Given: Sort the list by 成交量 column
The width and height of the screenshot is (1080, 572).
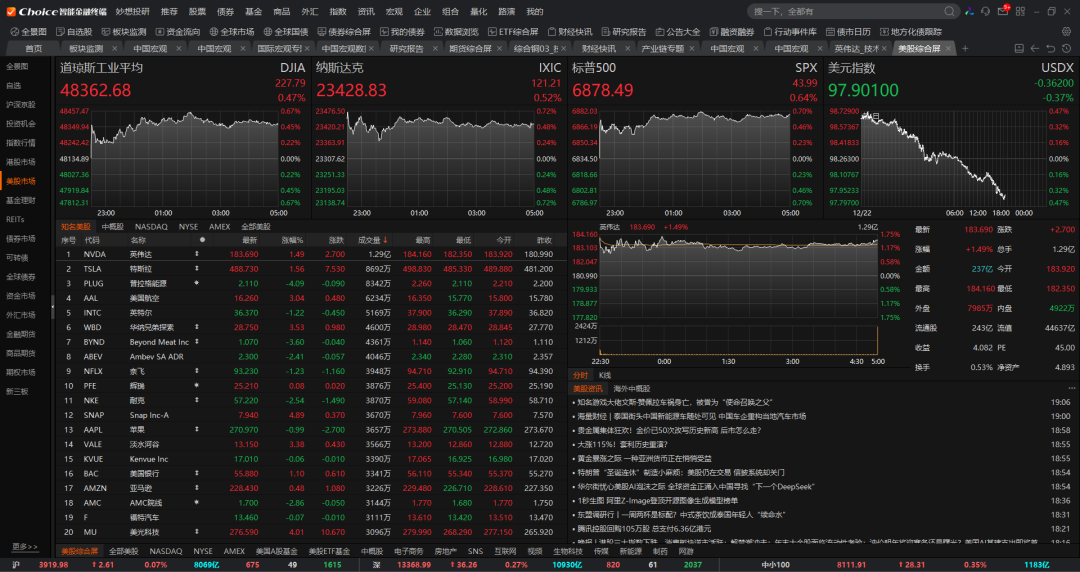Looking at the screenshot, I should (x=374, y=240).
